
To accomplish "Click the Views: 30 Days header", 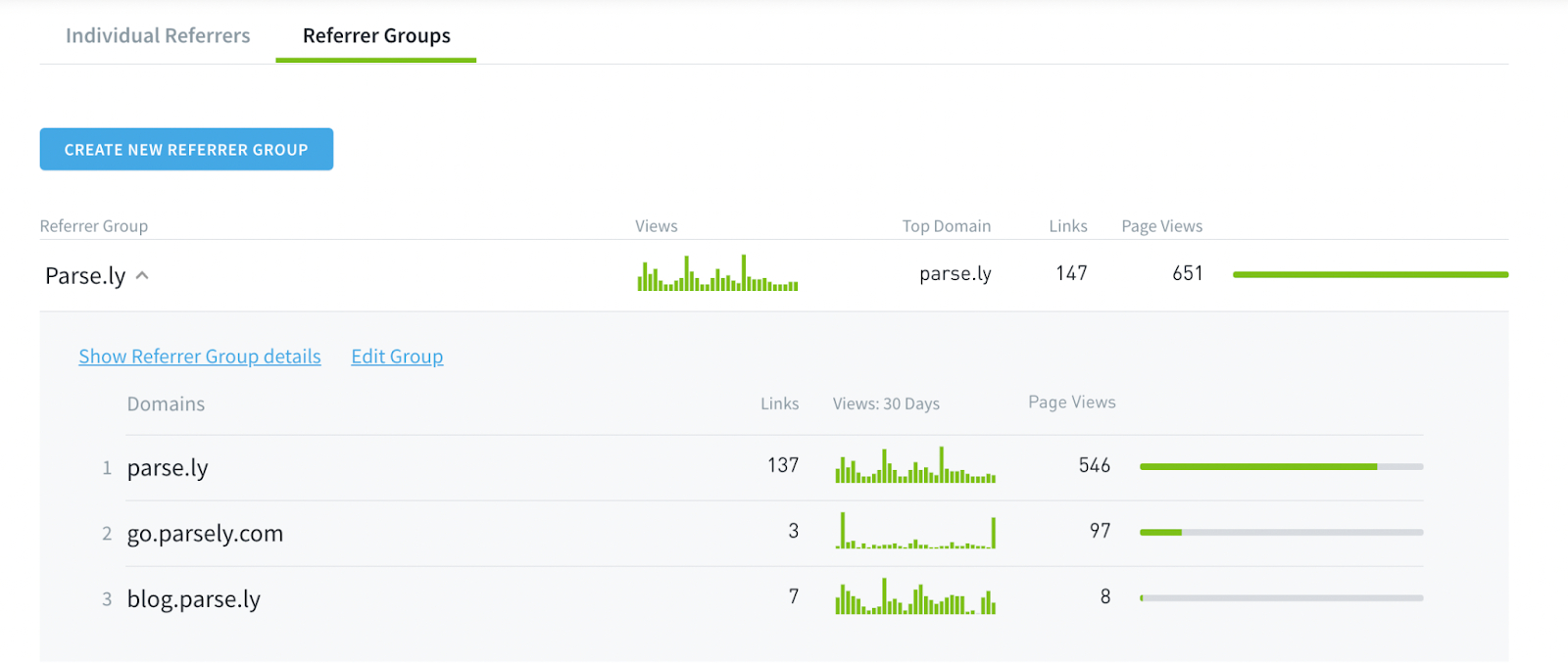I will click(886, 403).
